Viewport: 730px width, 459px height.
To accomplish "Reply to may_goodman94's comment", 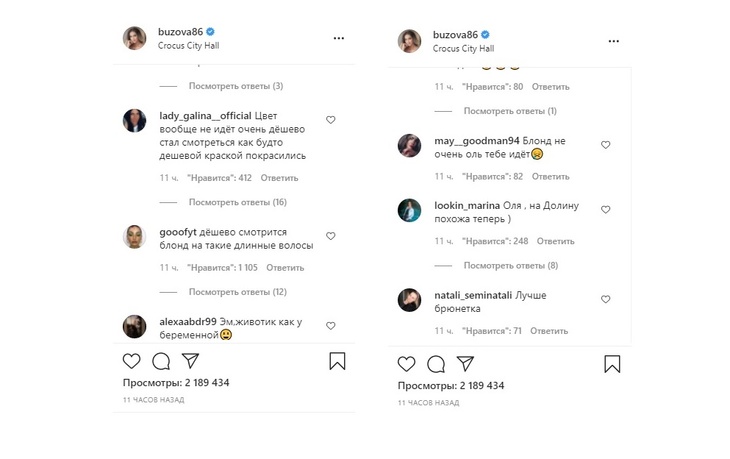I will [550, 177].
